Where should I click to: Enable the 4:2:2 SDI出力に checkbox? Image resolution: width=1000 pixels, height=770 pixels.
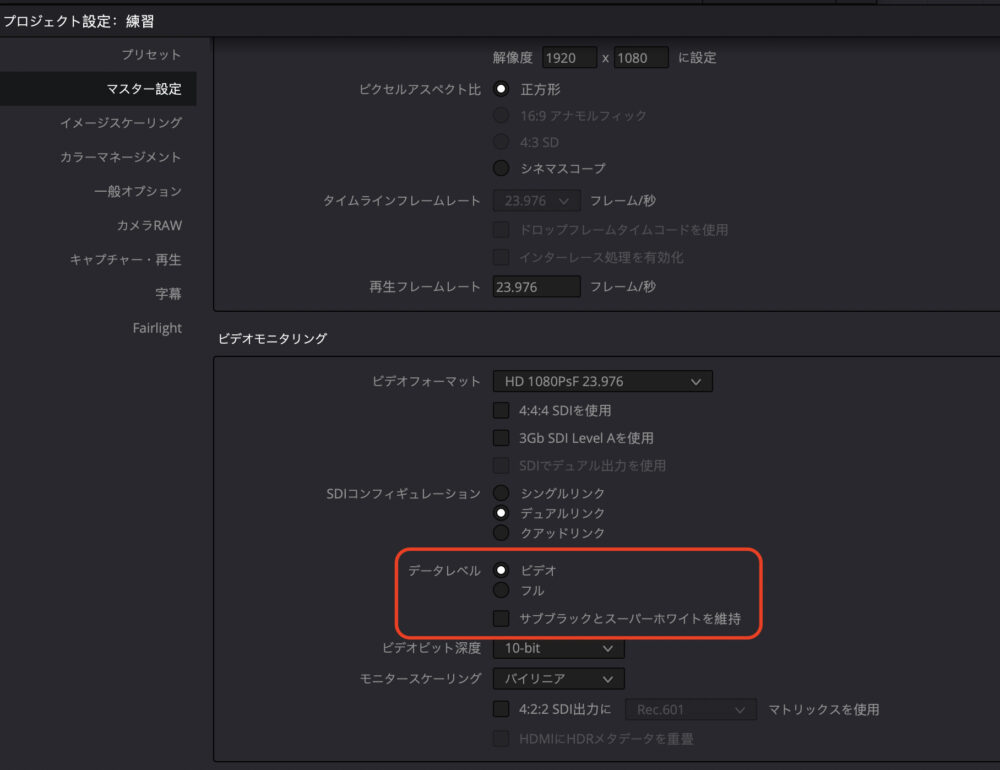click(502, 709)
